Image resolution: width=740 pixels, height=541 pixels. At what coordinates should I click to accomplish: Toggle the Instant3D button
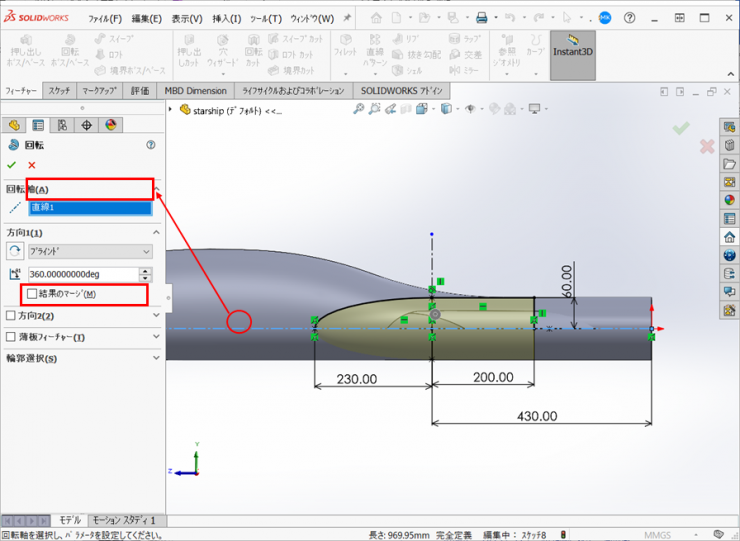pyautogui.click(x=572, y=48)
